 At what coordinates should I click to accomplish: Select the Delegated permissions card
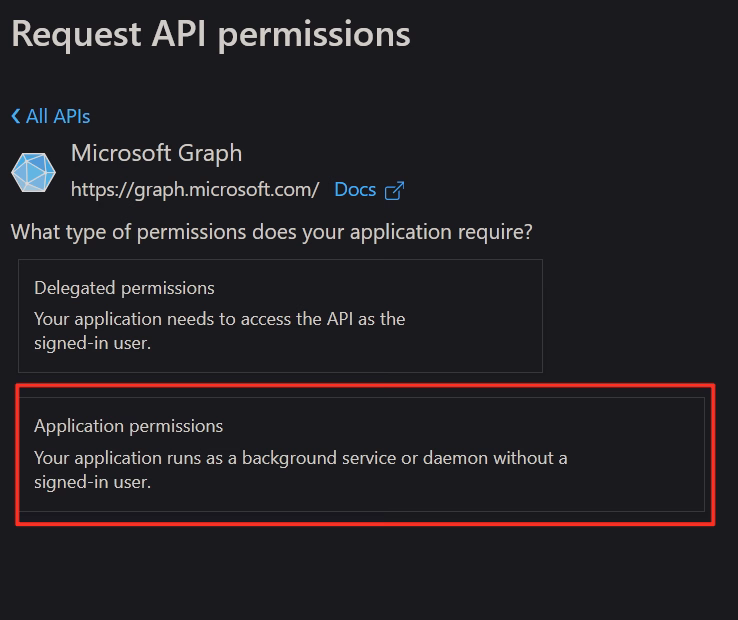coord(280,316)
